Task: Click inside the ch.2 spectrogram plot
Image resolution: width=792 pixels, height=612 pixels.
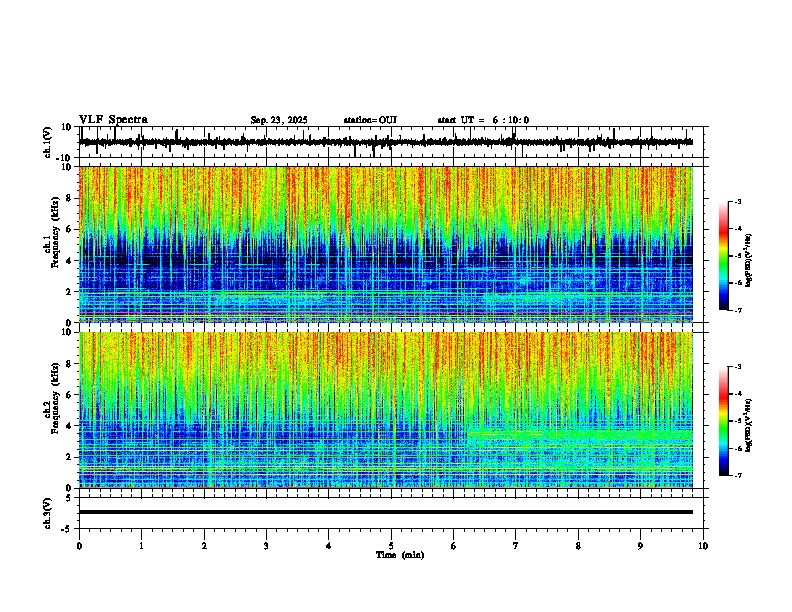Action: tap(386, 410)
